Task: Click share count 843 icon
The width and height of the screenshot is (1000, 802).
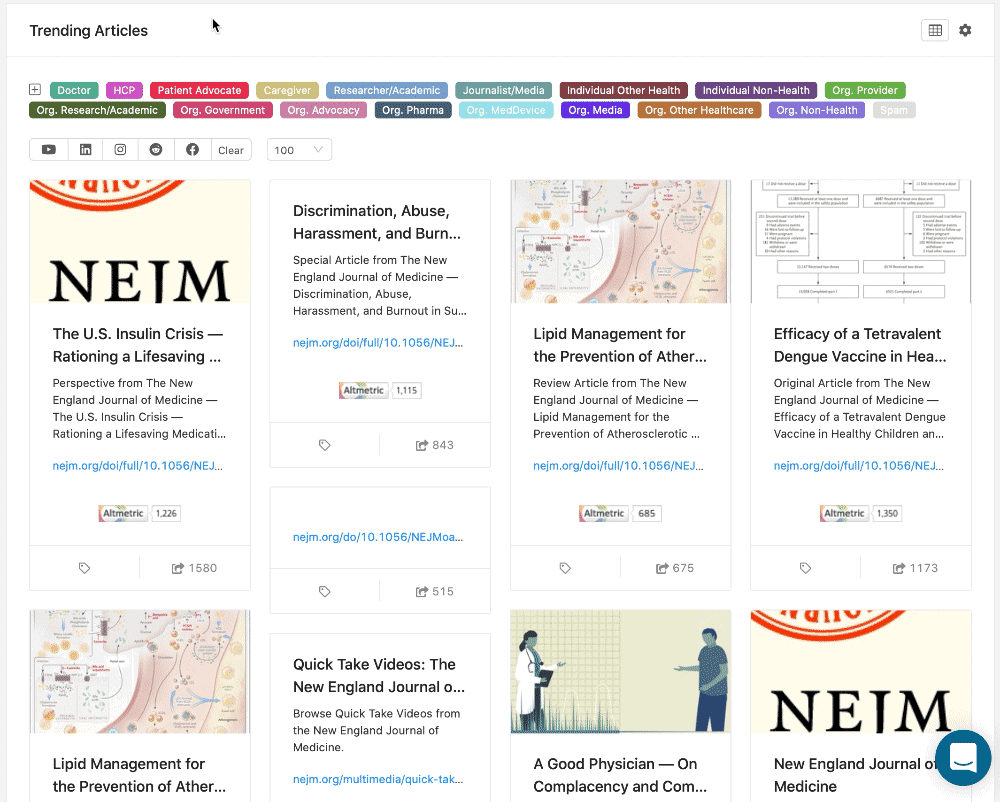Action: (435, 445)
